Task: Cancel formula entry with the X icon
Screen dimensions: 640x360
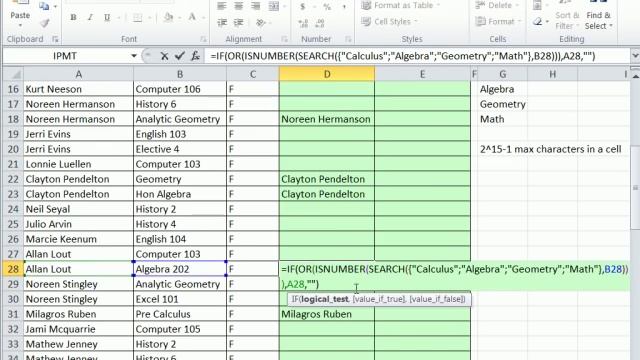Action: 164,56
